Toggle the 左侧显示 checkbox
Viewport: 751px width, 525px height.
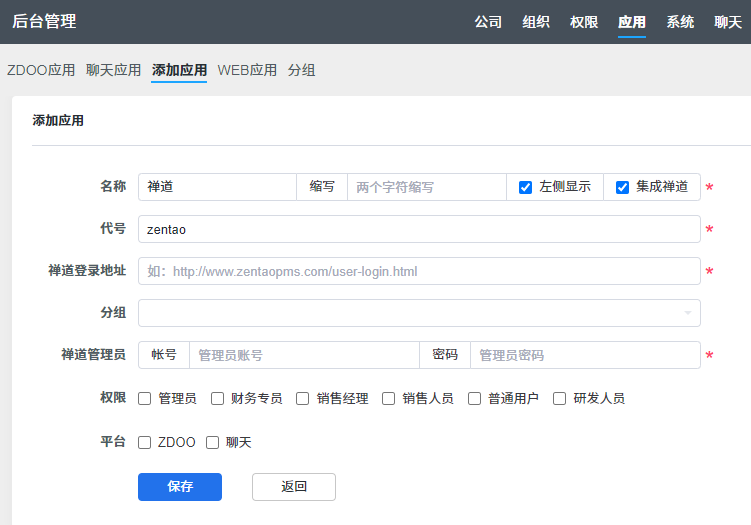[x=526, y=187]
